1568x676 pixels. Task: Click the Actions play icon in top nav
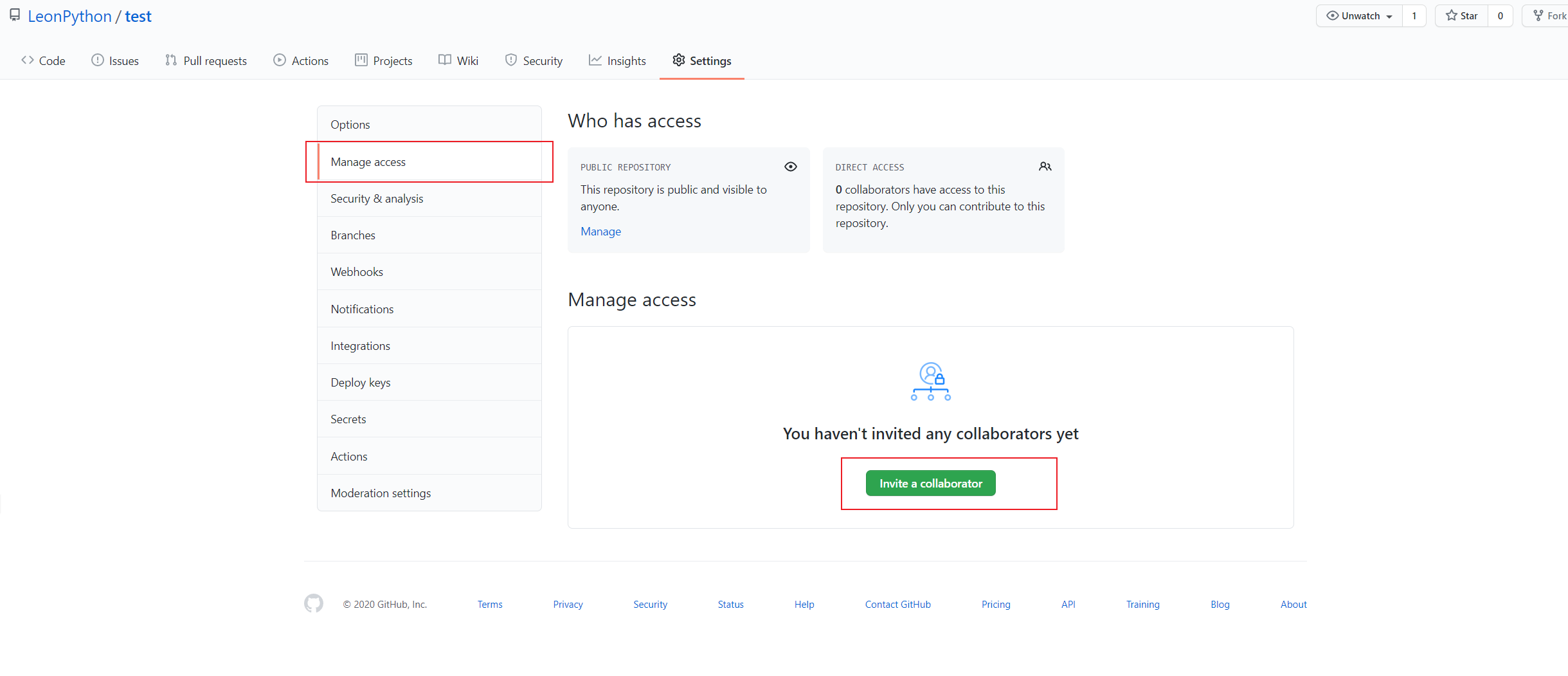[x=280, y=60]
